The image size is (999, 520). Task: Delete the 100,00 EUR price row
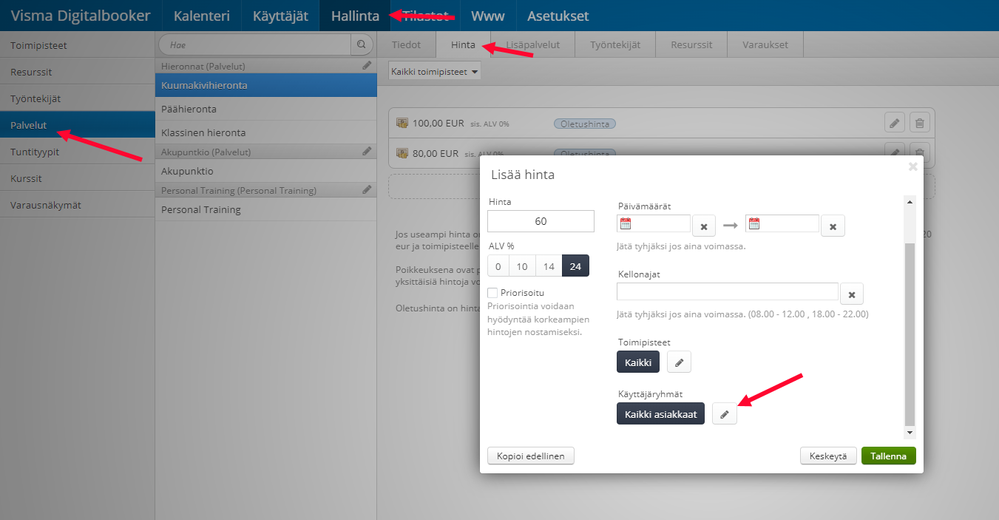click(919, 123)
